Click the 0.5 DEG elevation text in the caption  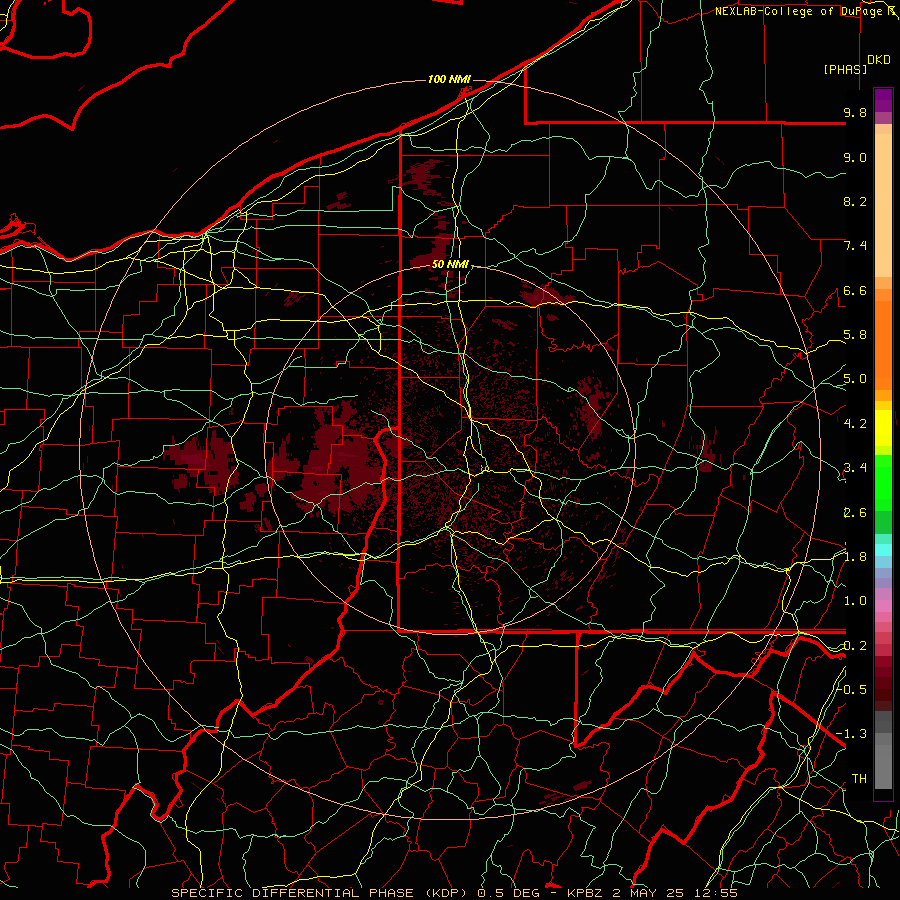click(x=511, y=893)
